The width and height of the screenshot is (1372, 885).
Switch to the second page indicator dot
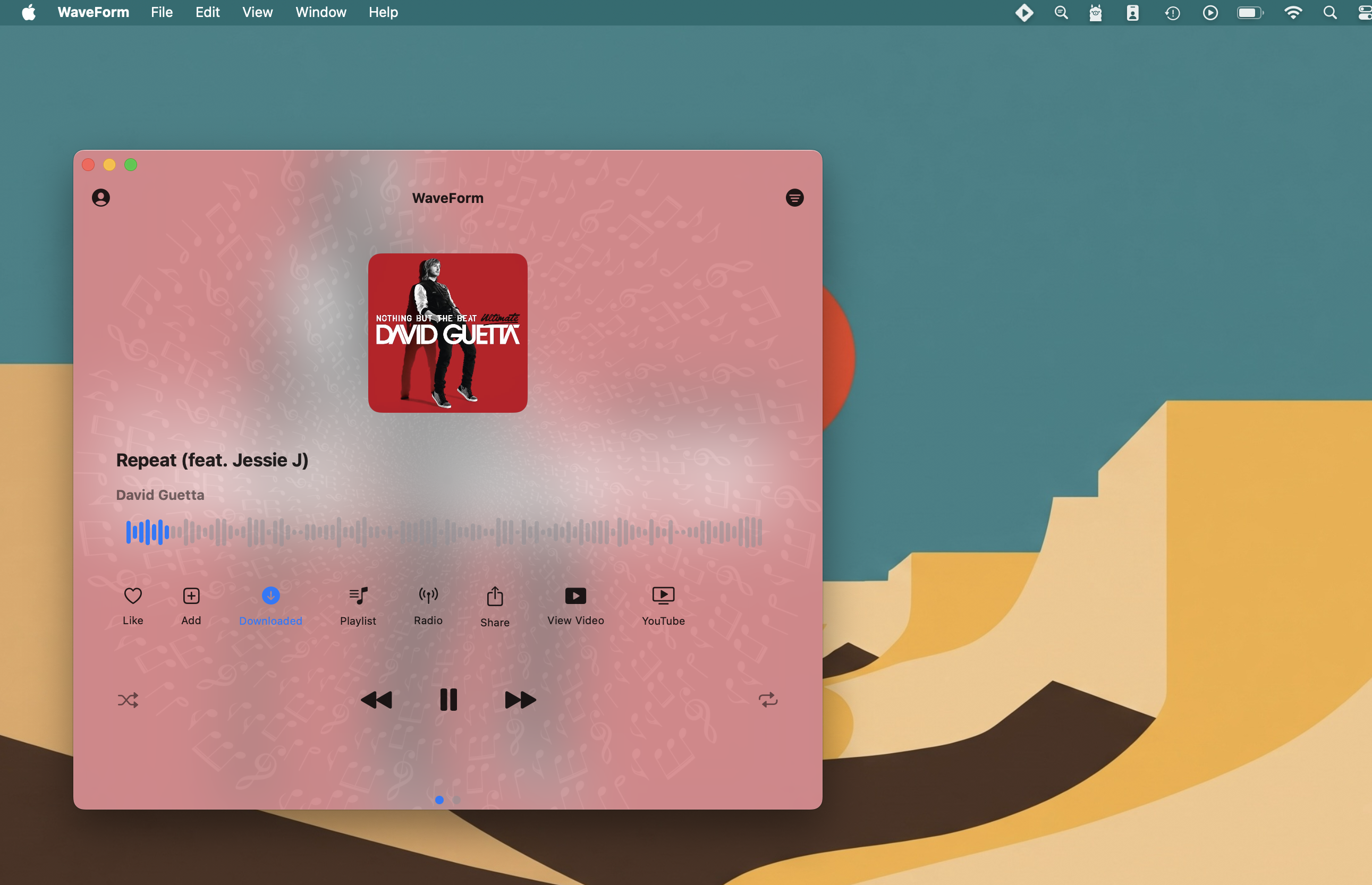(456, 800)
